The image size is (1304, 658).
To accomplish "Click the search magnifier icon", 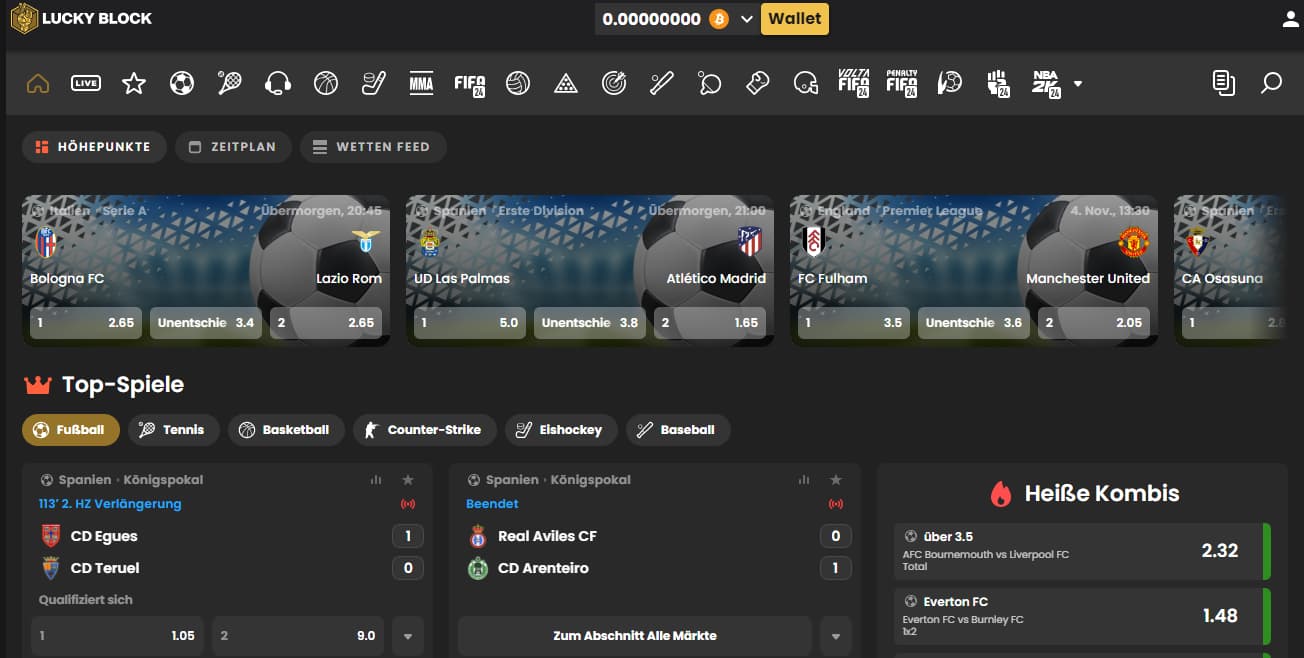I will pyautogui.click(x=1271, y=84).
